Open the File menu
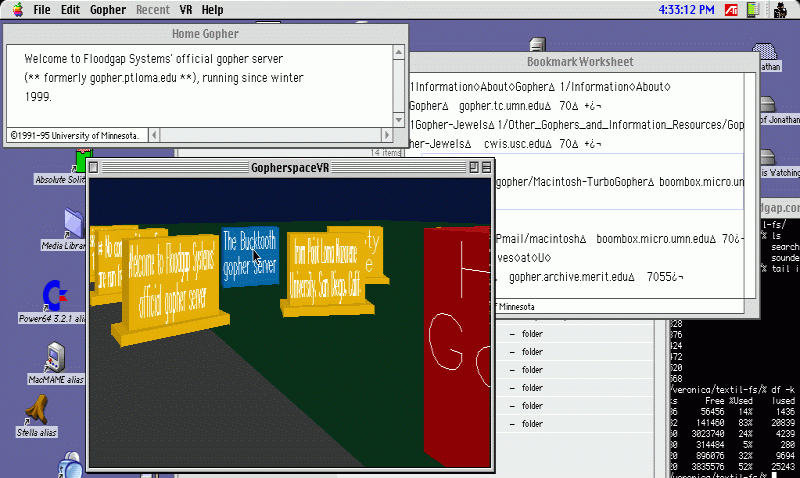Screen dimensions: 800x478 pyautogui.click(x=42, y=10)
